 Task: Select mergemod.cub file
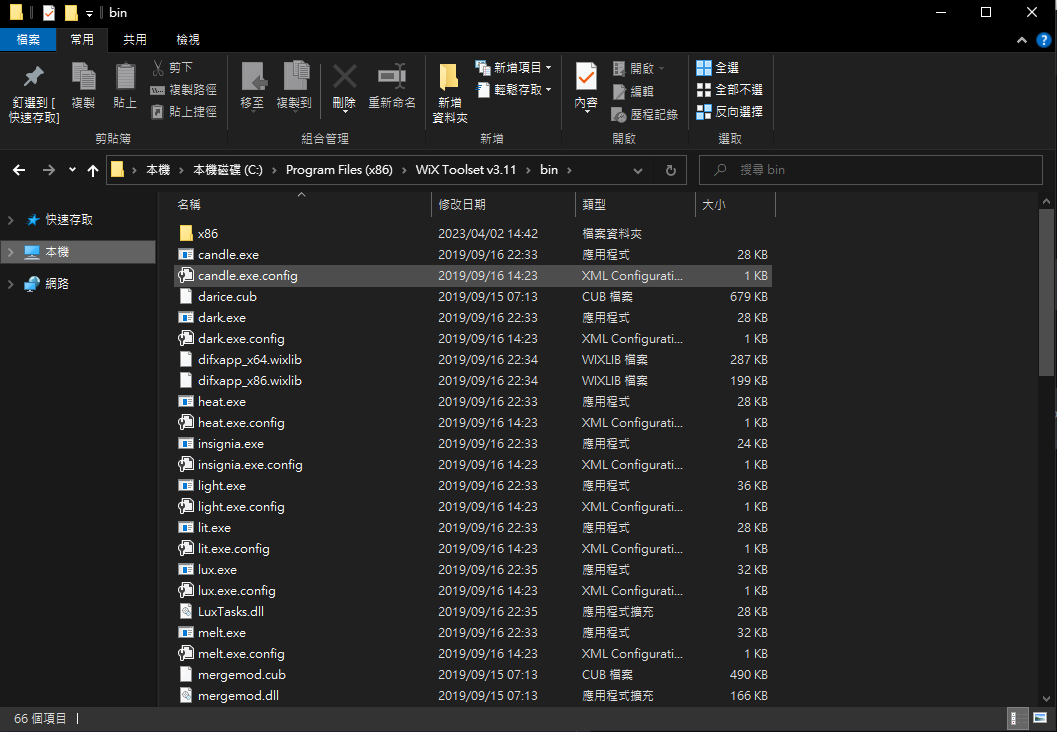click(472, 675)
